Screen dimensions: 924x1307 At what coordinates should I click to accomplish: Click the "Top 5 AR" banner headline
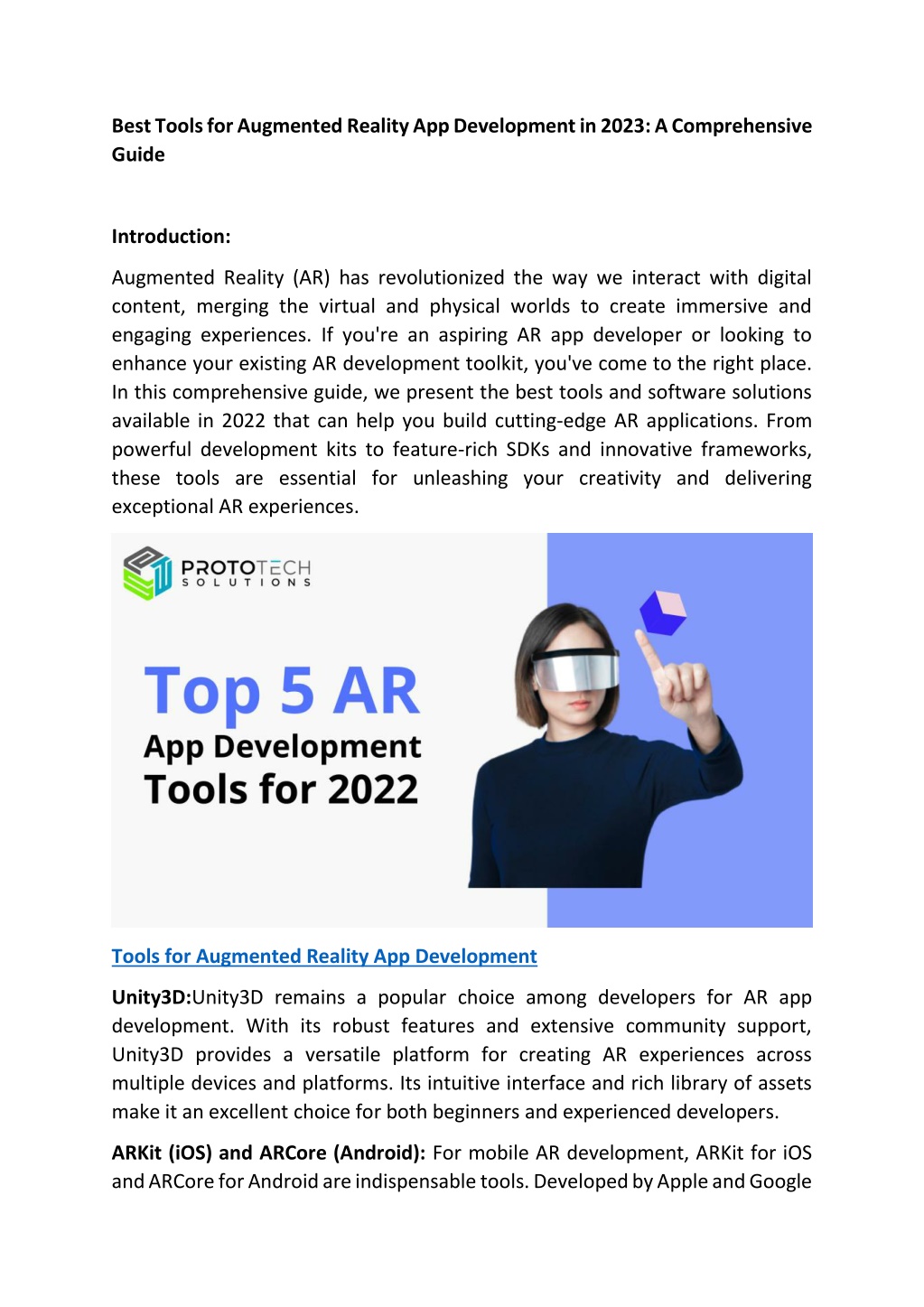(282, 692)
